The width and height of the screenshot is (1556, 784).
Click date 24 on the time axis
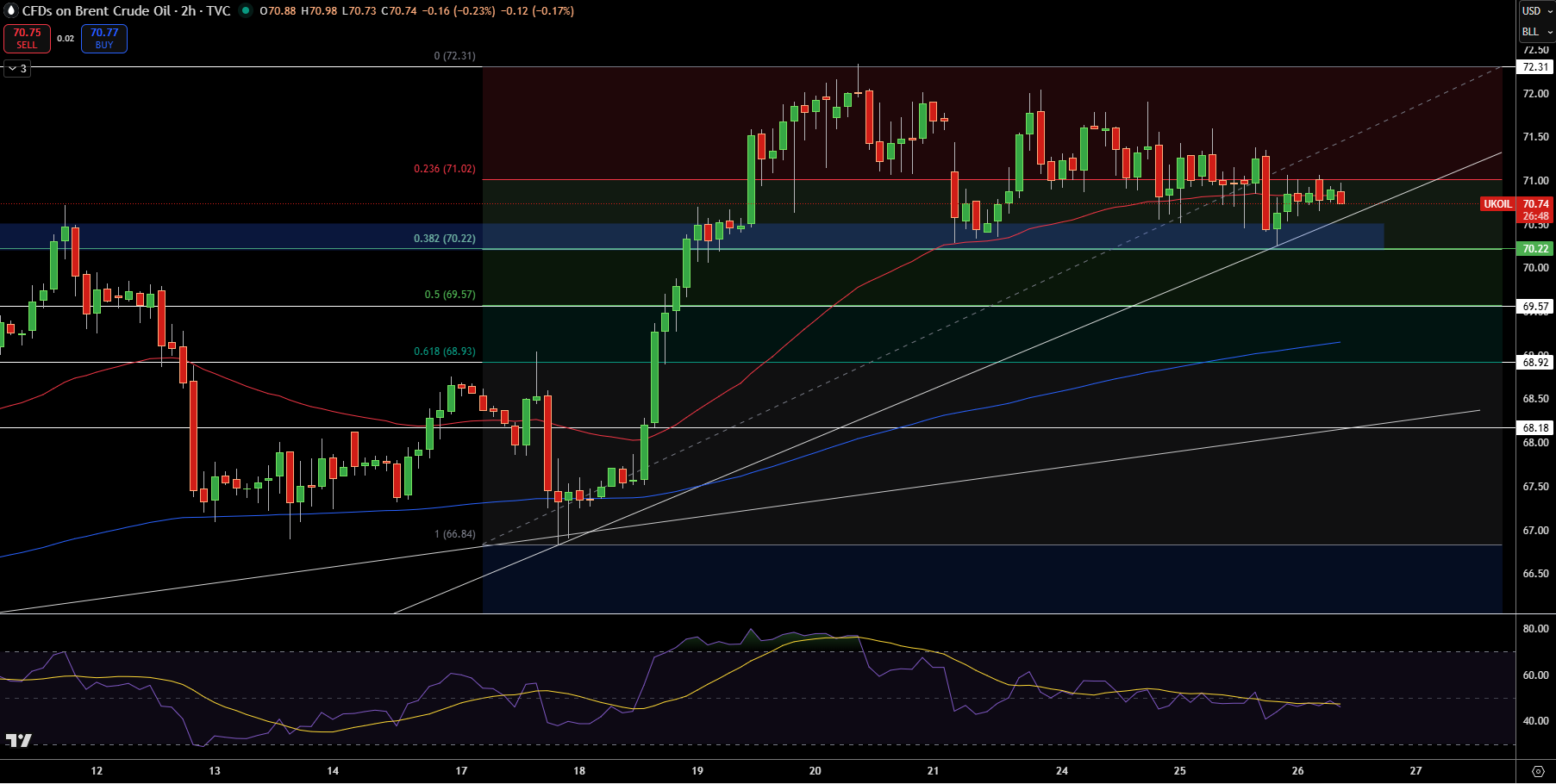[1062, 771]
